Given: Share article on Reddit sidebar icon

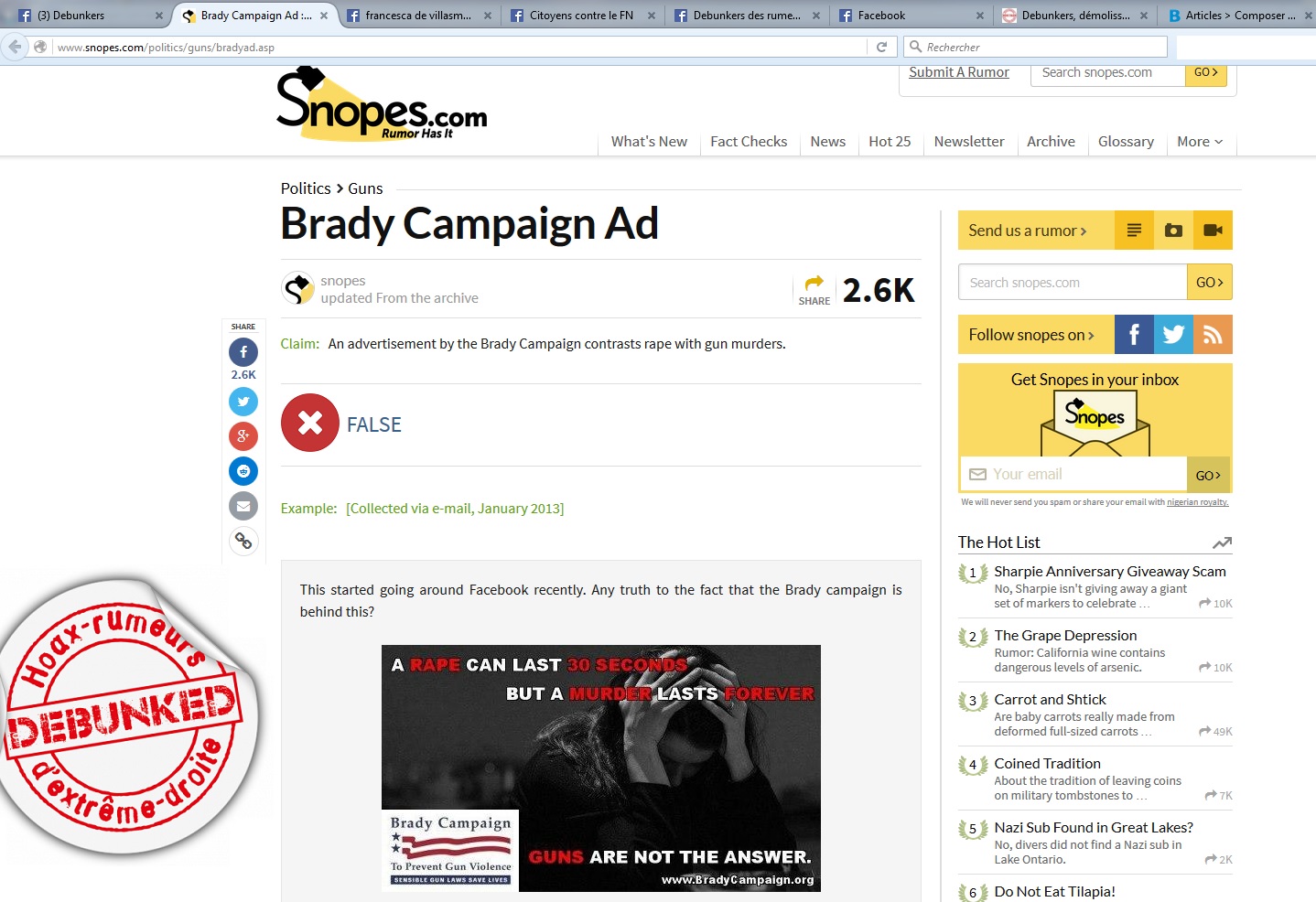Looking at the screenshot, I should pyautogui.click(x=243, y=471).
